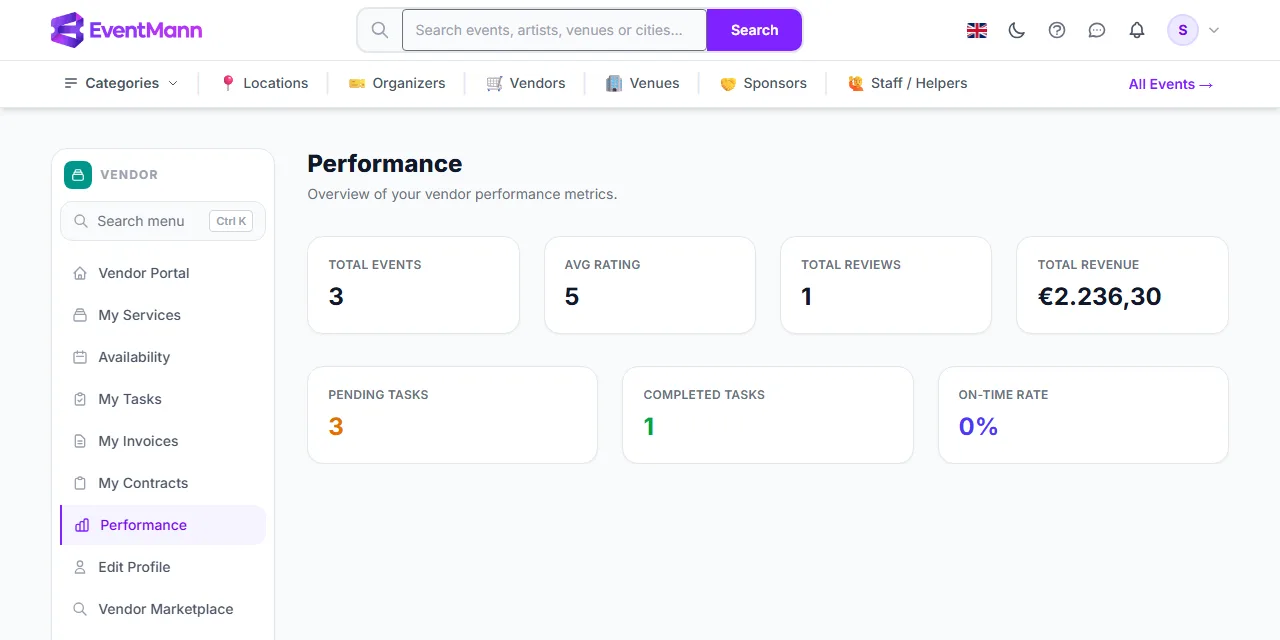Image resolution: width=1280 pixels, height=640 pixels.
Task: Open Vendor Portal in sidebar
Action: (x=163, y=273)
